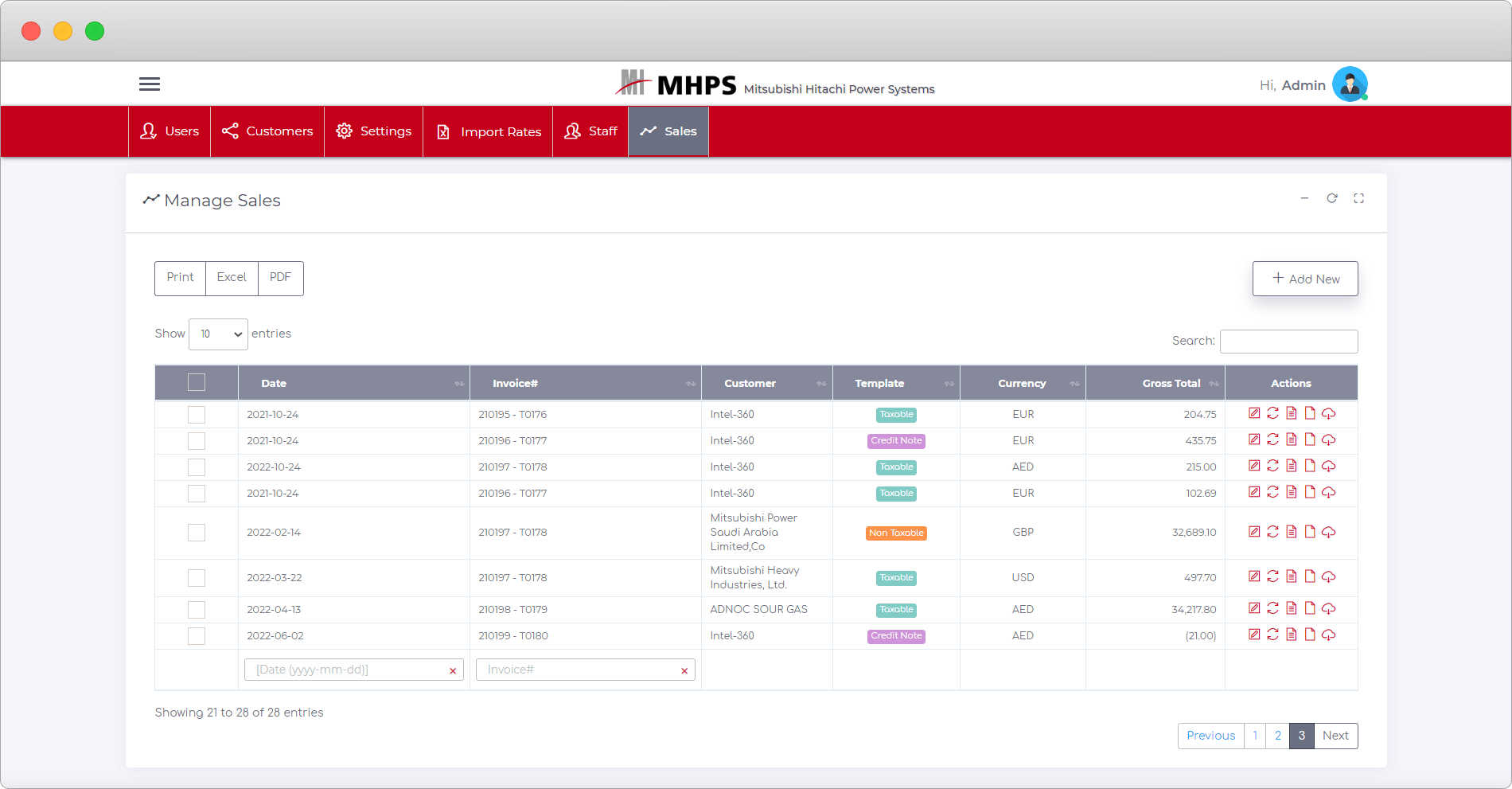Click the sync arrows icon for the 497.70 row

coord(1272,576)
